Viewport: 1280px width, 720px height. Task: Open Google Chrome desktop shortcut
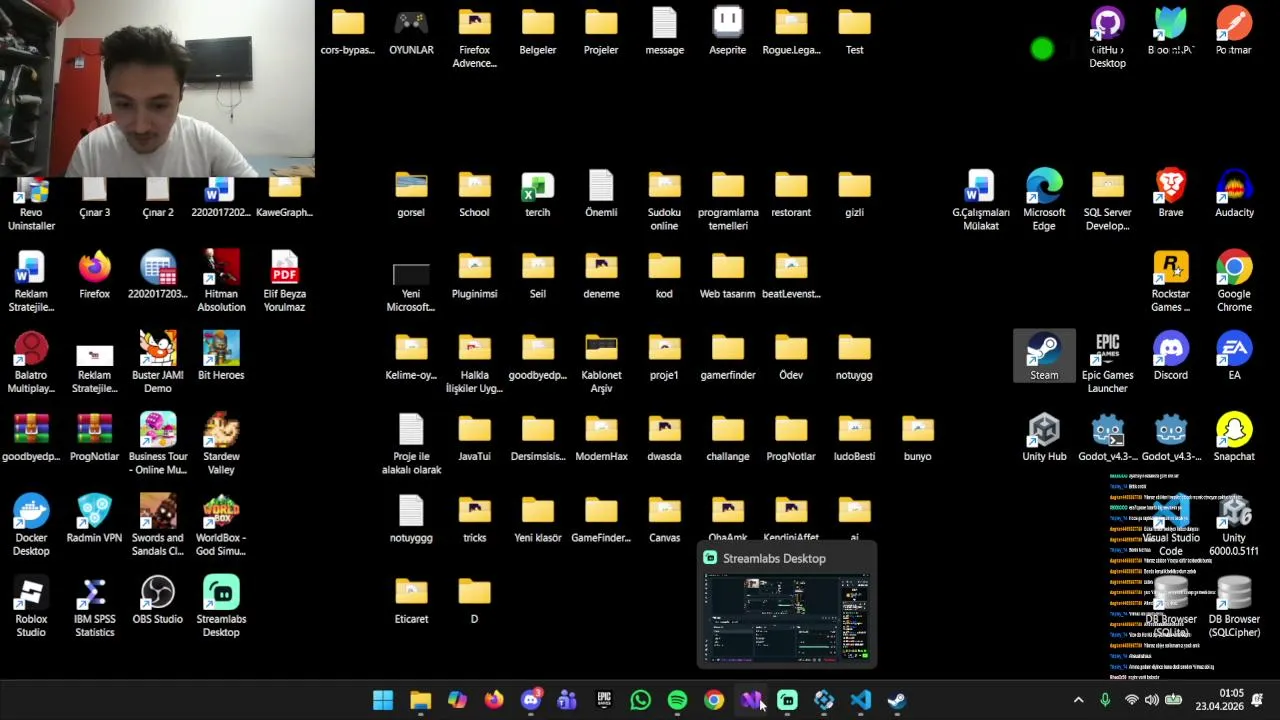point(1234,281)
